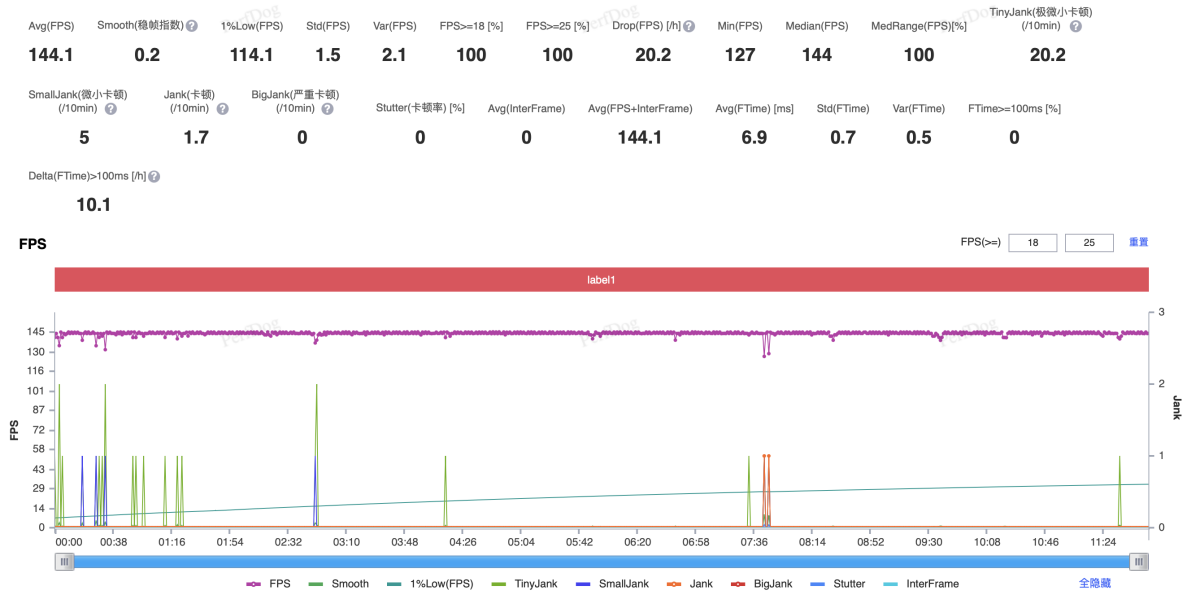The height and width of the screenshot is (595, 1200).
Task: Toggle the Stutter legend entry
Action: click(x=838, y=584)
